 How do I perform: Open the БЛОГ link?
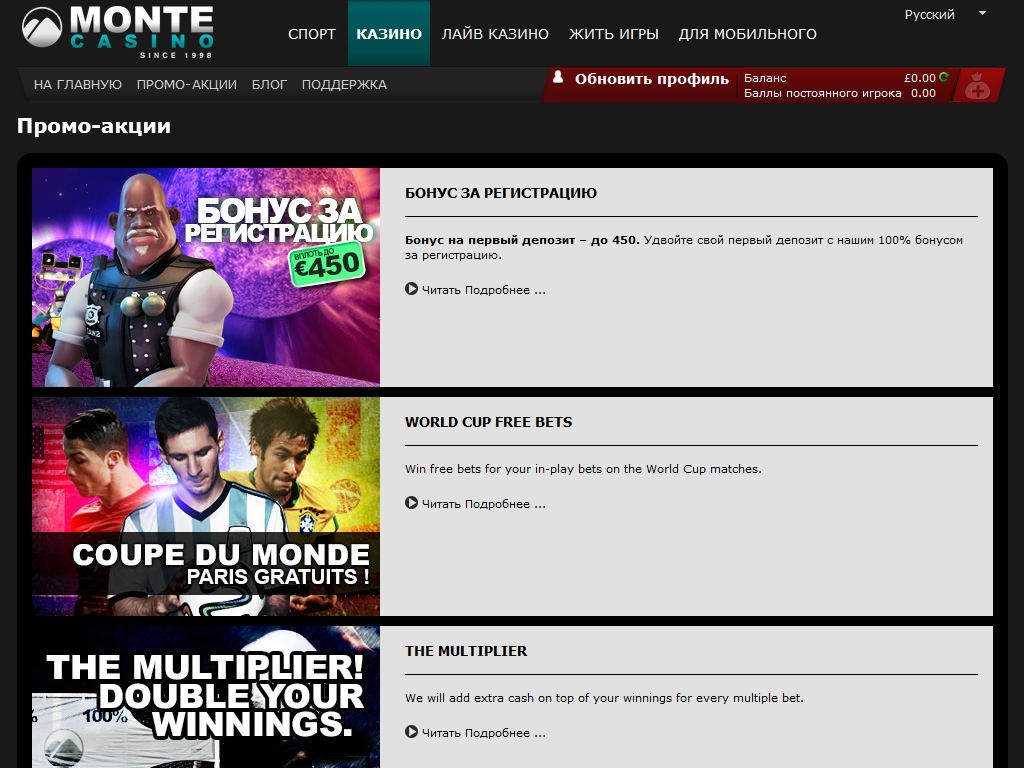[269, 85]
